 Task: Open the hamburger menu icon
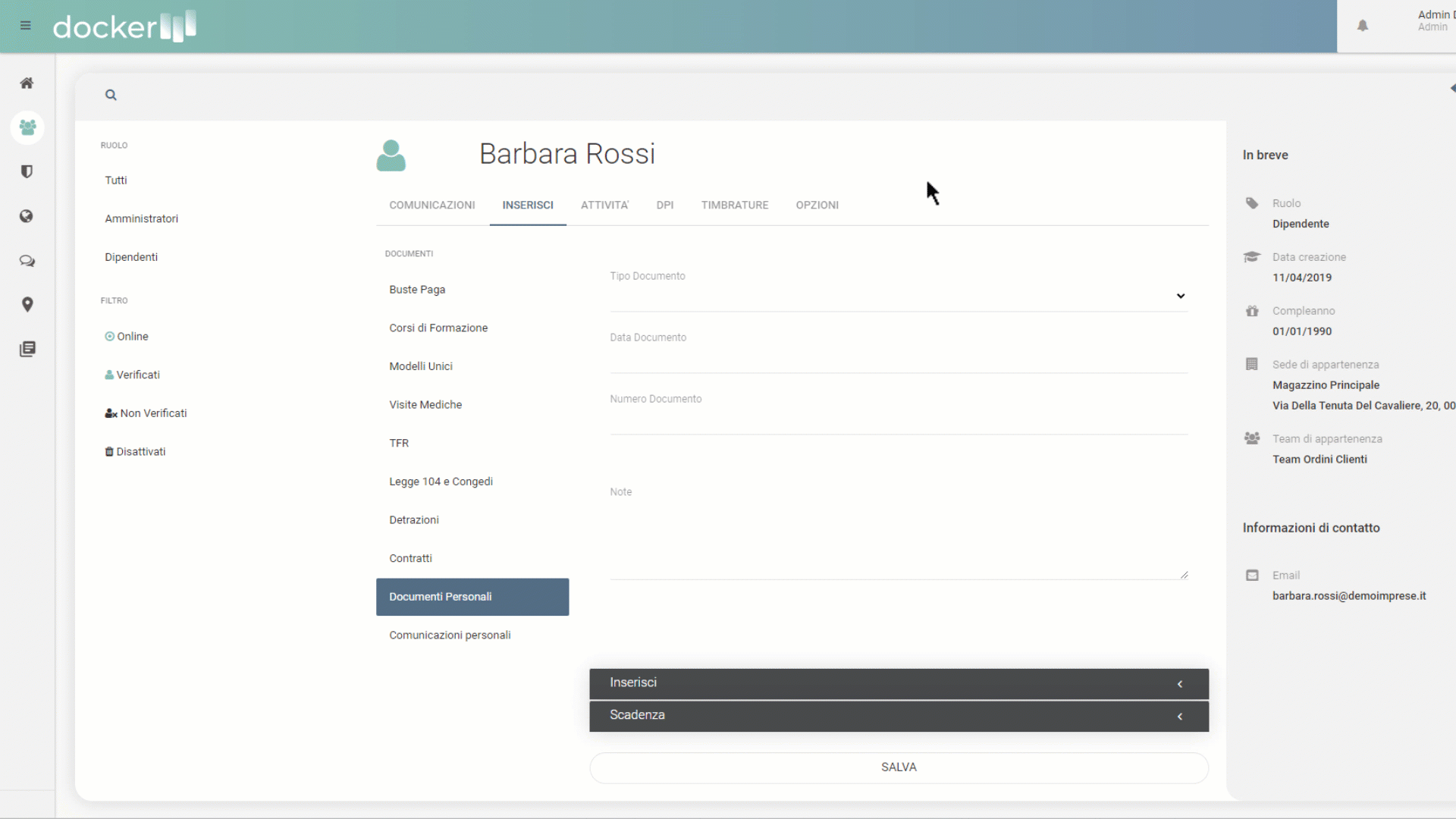coord(26,26)
